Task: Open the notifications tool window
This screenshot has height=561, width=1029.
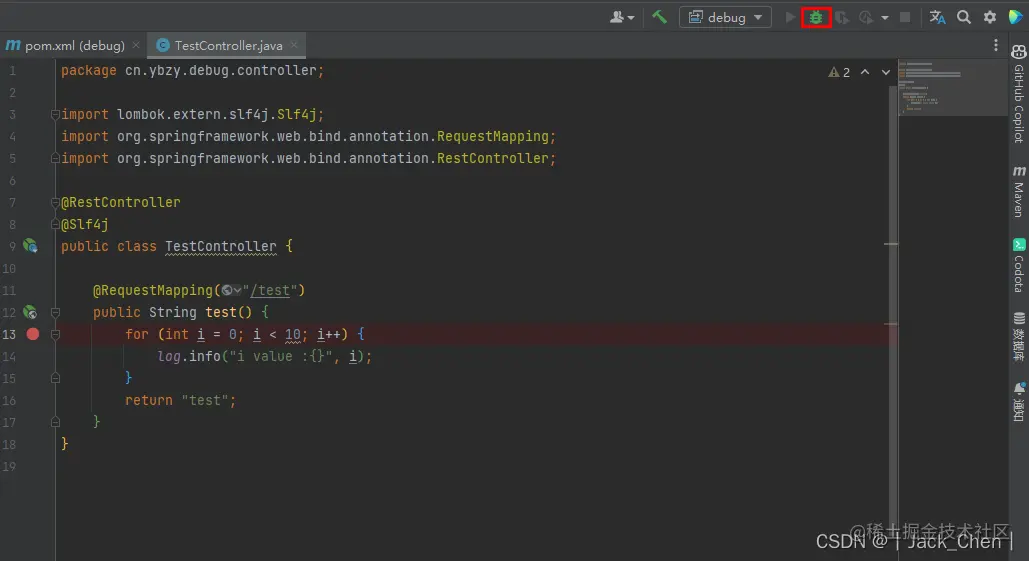Action: click(x=1018, y=402)
